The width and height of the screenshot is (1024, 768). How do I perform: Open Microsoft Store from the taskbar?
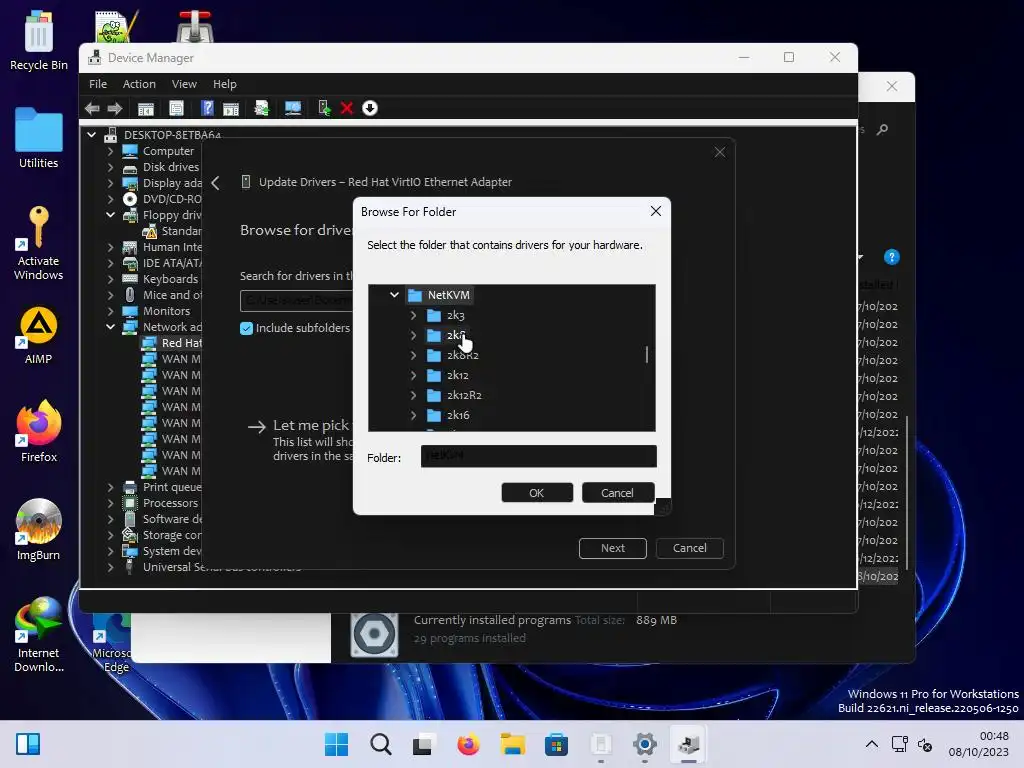click(556, 744)
